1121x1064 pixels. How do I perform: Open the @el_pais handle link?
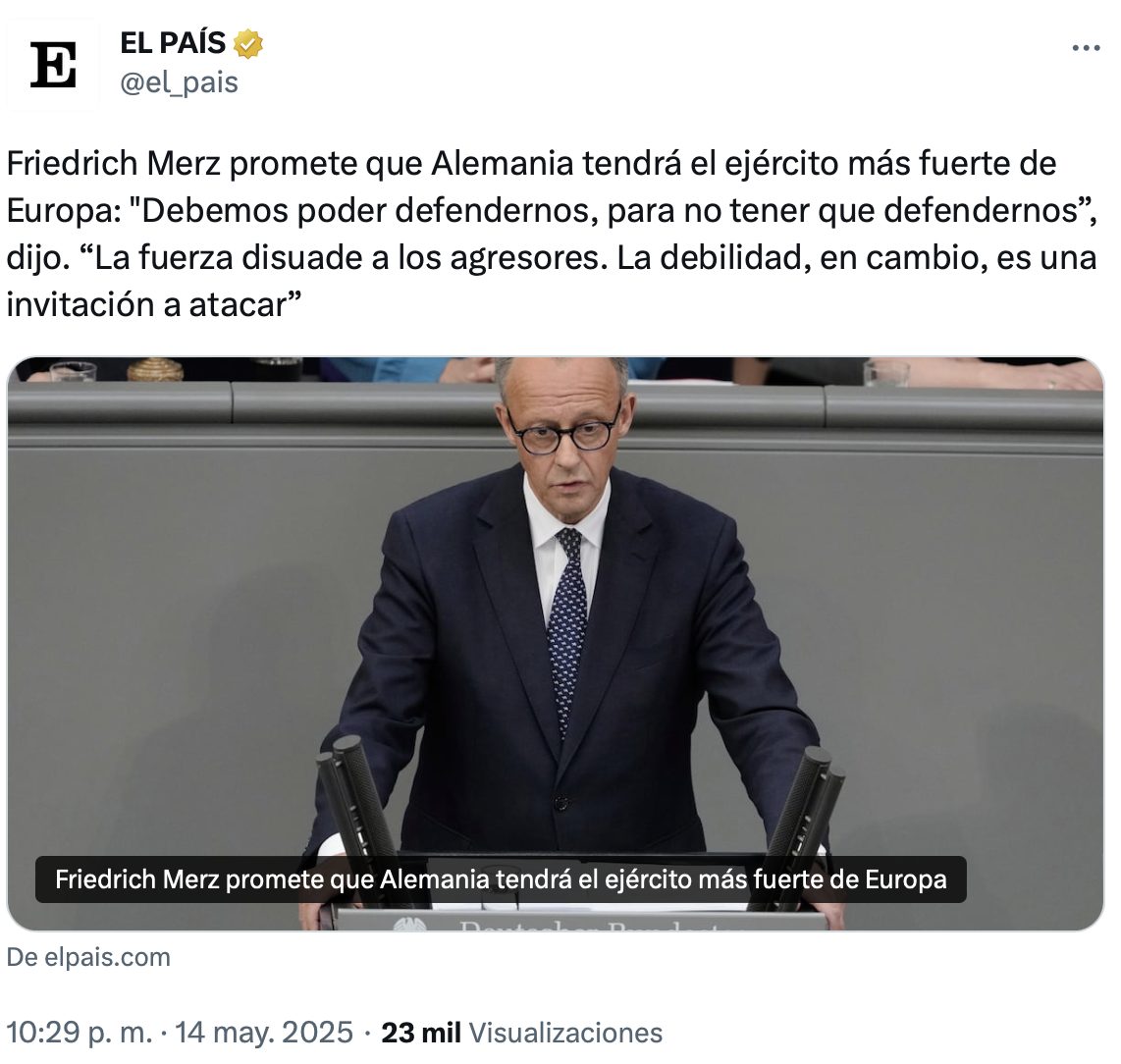(179, 83)
